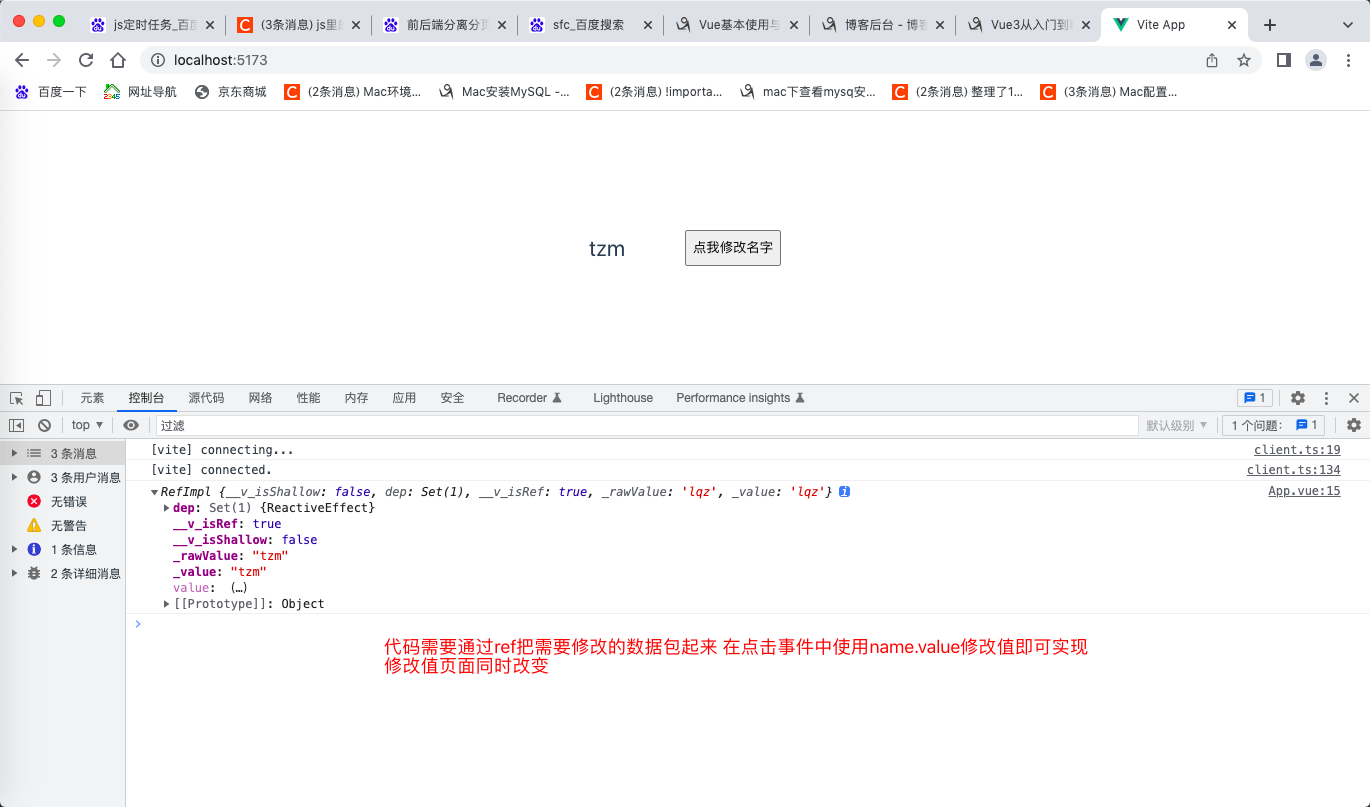Click the share icon in address bar
1370x807 pixels.
point(1212,60)
